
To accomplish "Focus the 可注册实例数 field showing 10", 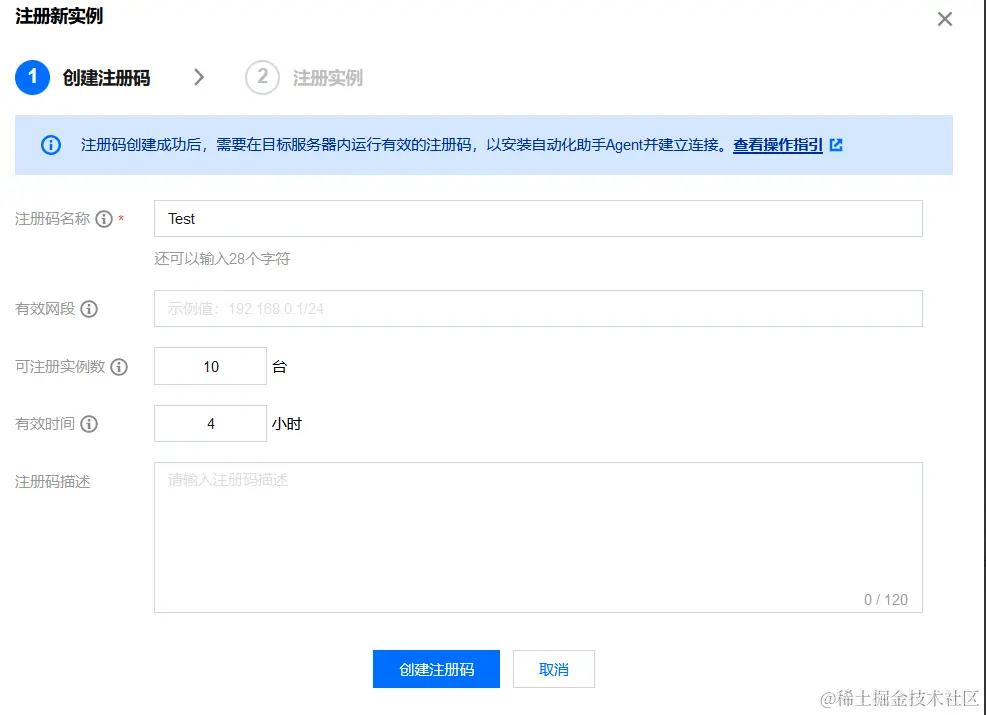I will [210, 367].
